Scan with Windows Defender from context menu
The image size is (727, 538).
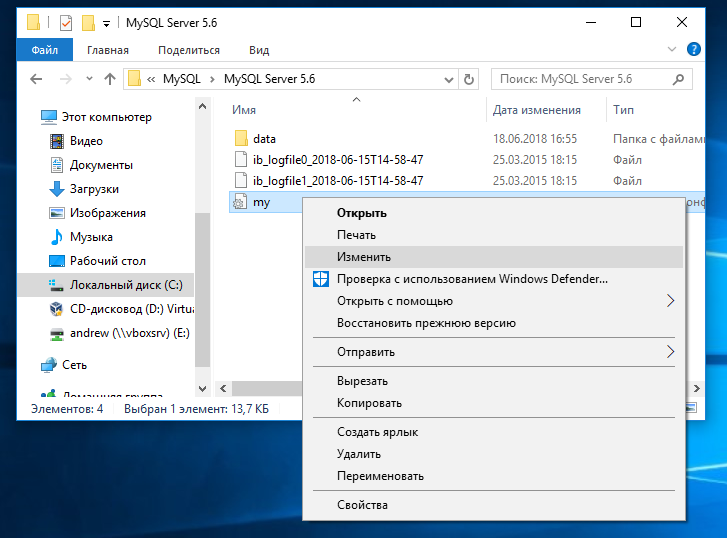pyautogui.click(x=494, y=279)
